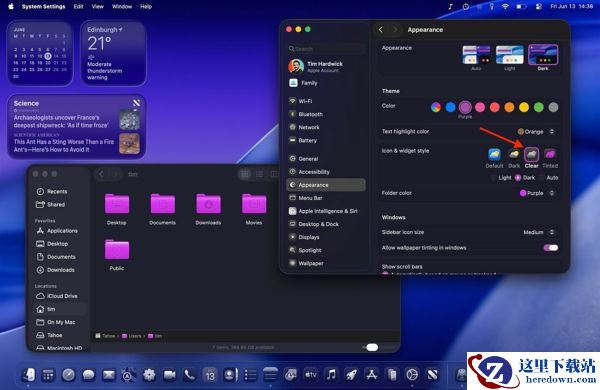
Task: Open the Downloads folder in Finder
Action: click(x=208, y=209)
